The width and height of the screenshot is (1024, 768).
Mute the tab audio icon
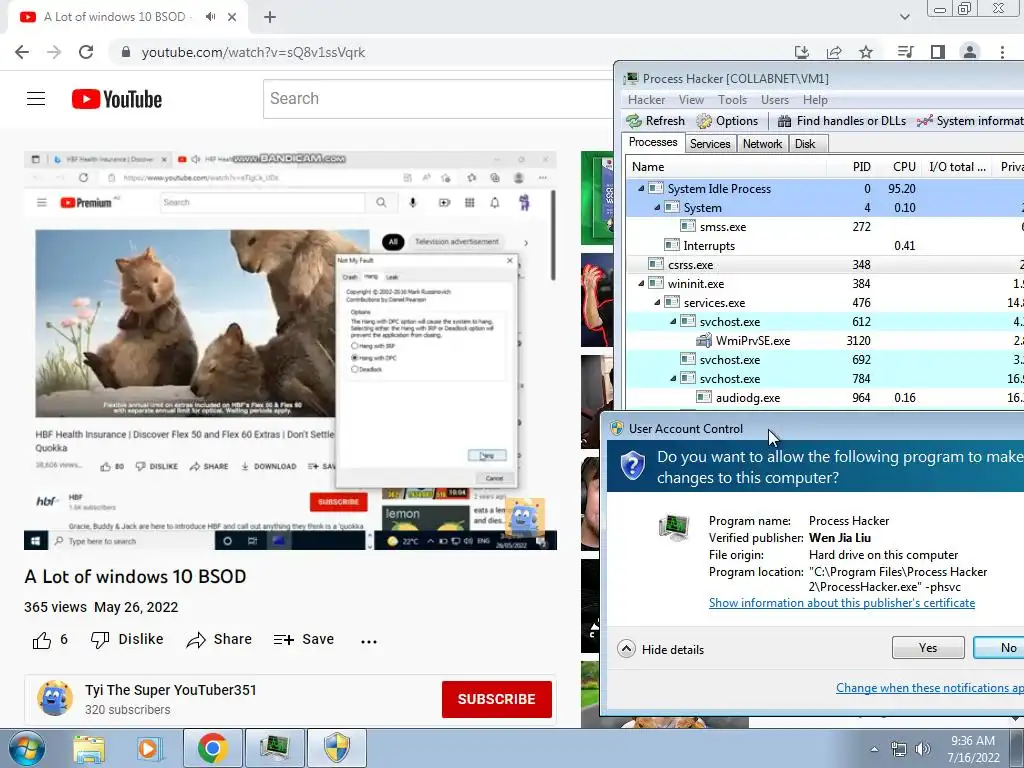[210, 17]
